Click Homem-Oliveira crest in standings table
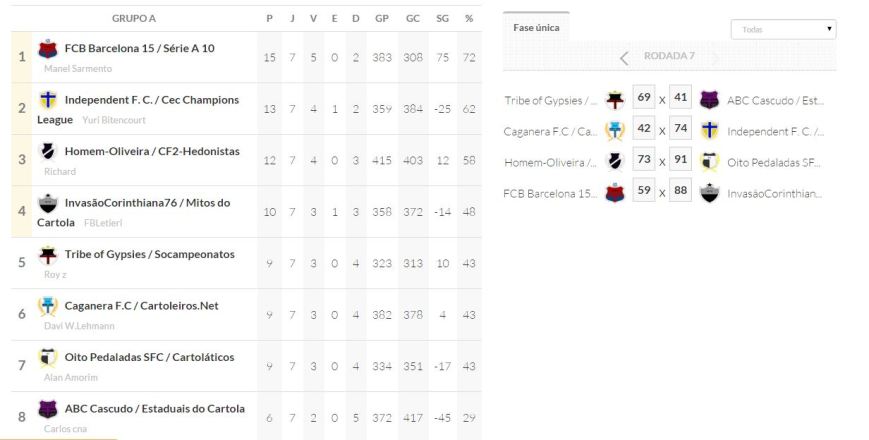Viewport: 869px width, 440px height. (48, 151)
